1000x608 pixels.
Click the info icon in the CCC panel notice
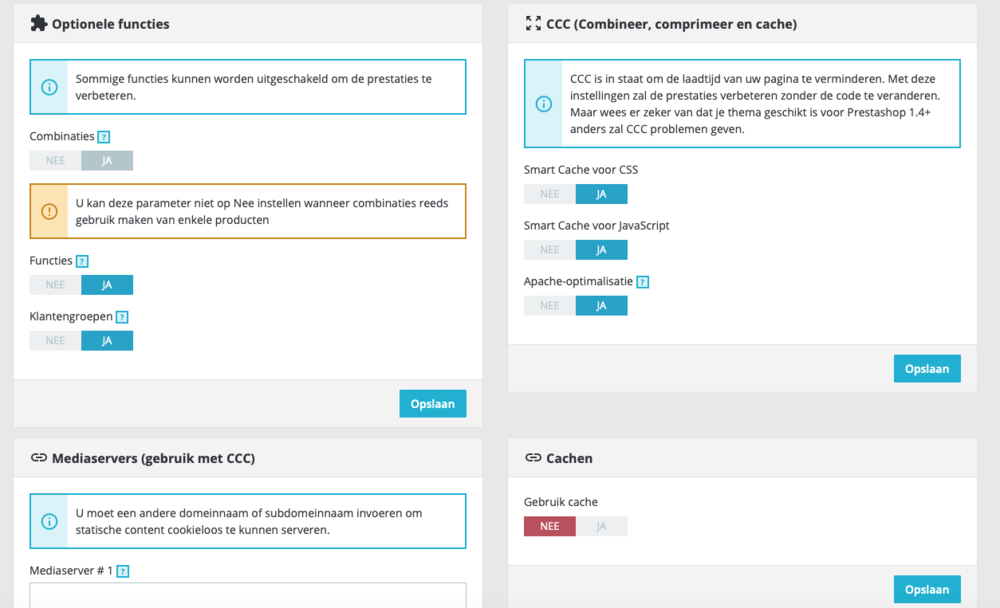pyautogui.click(x=543, y=103)
